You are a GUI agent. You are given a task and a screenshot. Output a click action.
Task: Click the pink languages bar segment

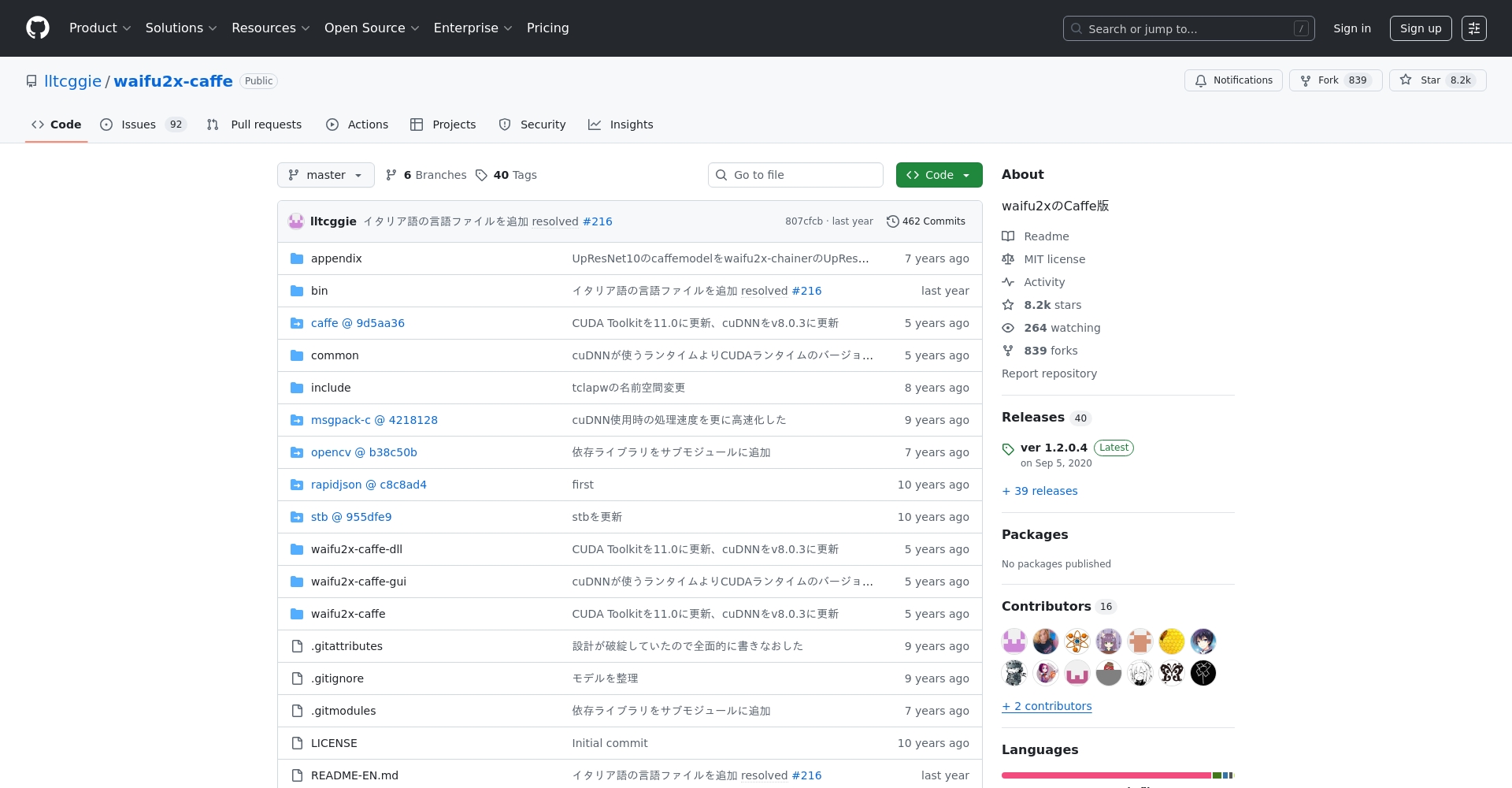(x=1106, y=775)
